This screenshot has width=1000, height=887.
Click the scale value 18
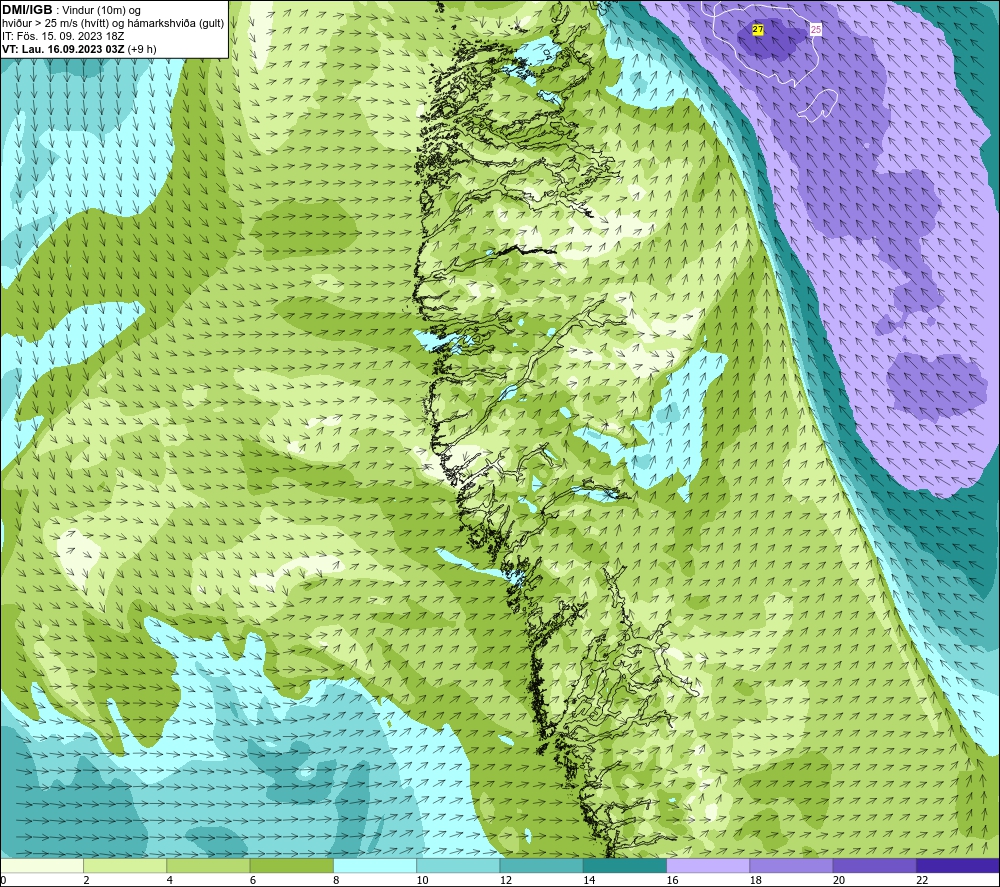click(755, 880)
